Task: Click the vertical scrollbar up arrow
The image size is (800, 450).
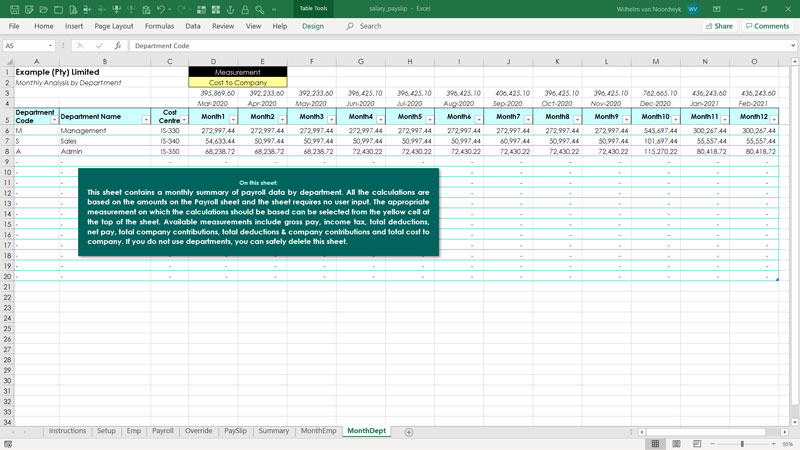Action: pyautogui.click(x=794, y=61)
